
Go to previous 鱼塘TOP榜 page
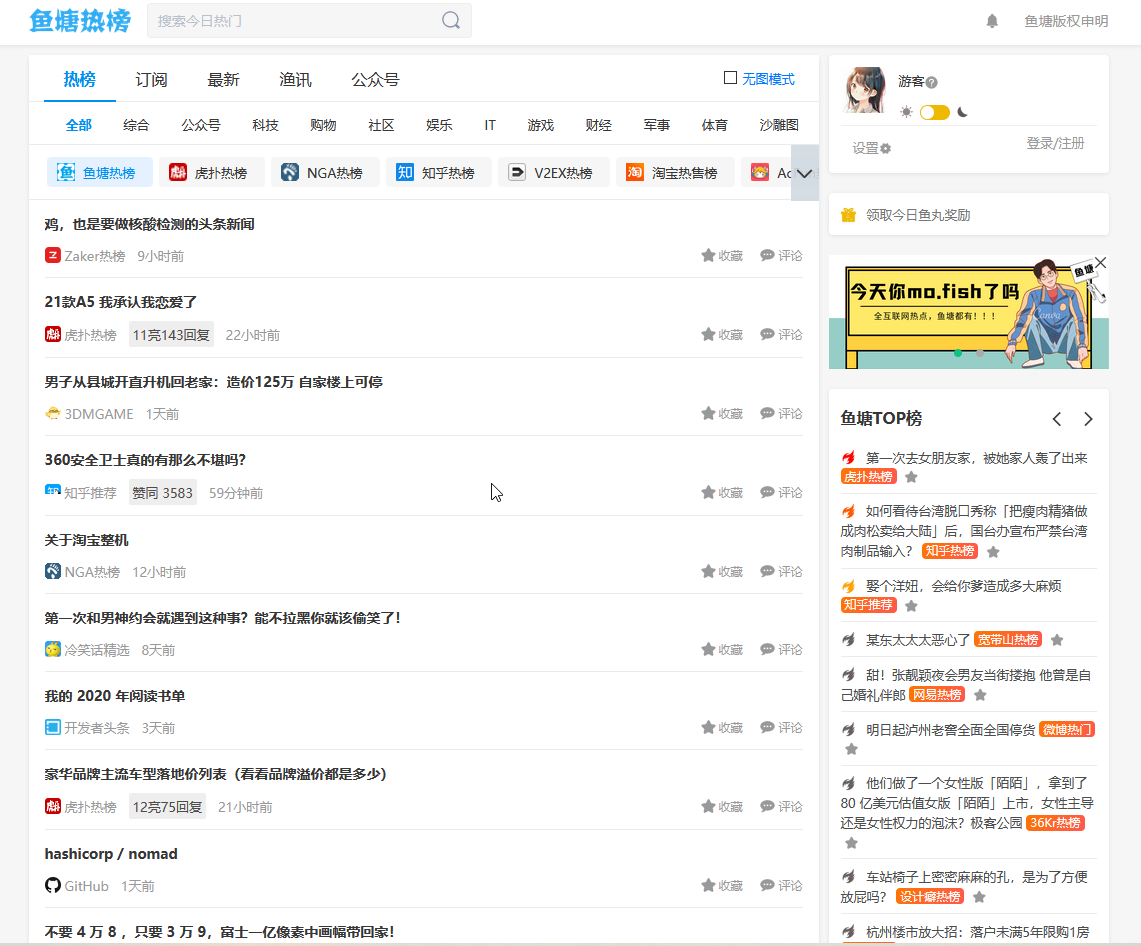(x=1057, y=419)
